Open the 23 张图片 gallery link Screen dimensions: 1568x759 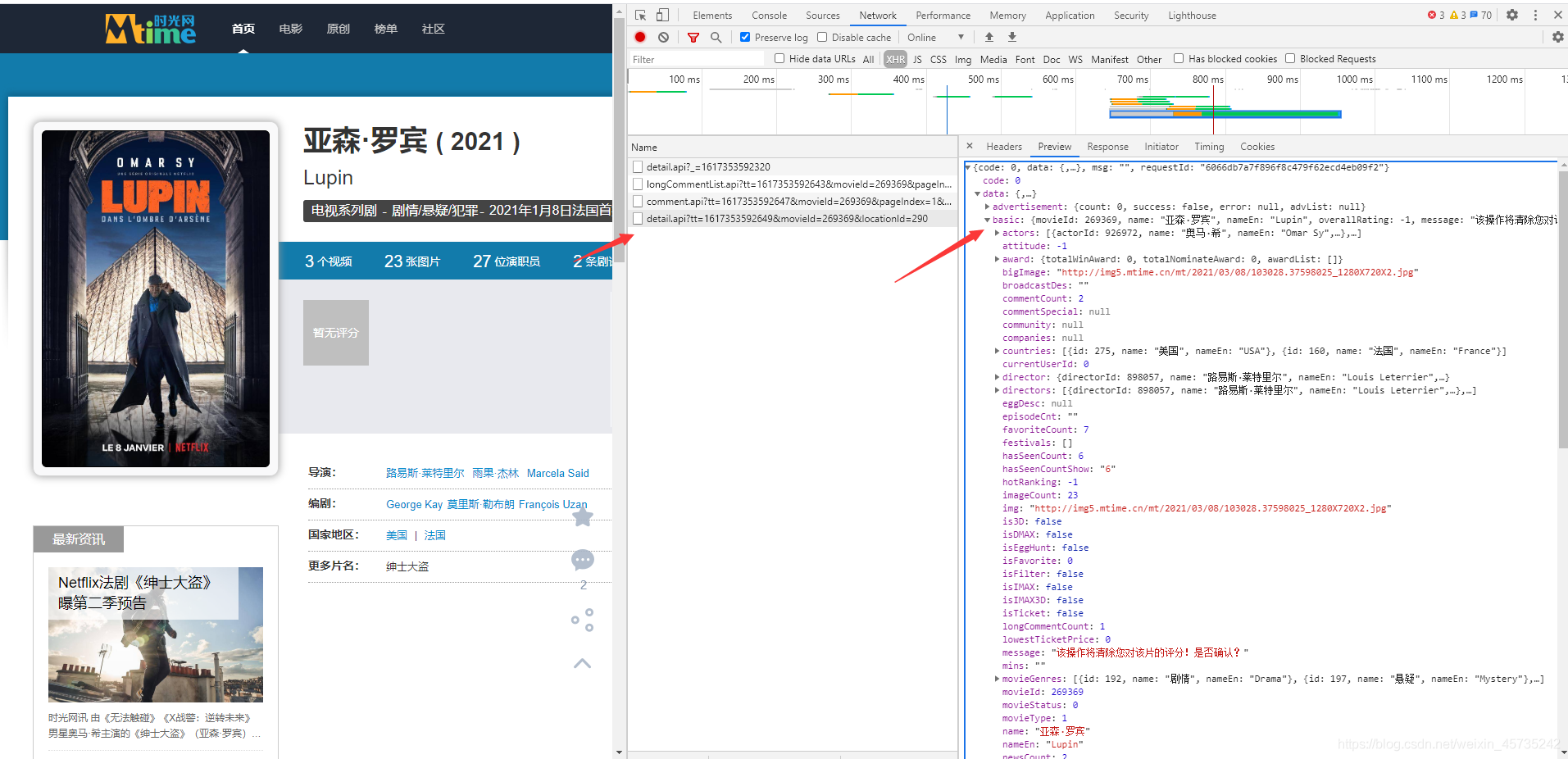coord(412,261)
